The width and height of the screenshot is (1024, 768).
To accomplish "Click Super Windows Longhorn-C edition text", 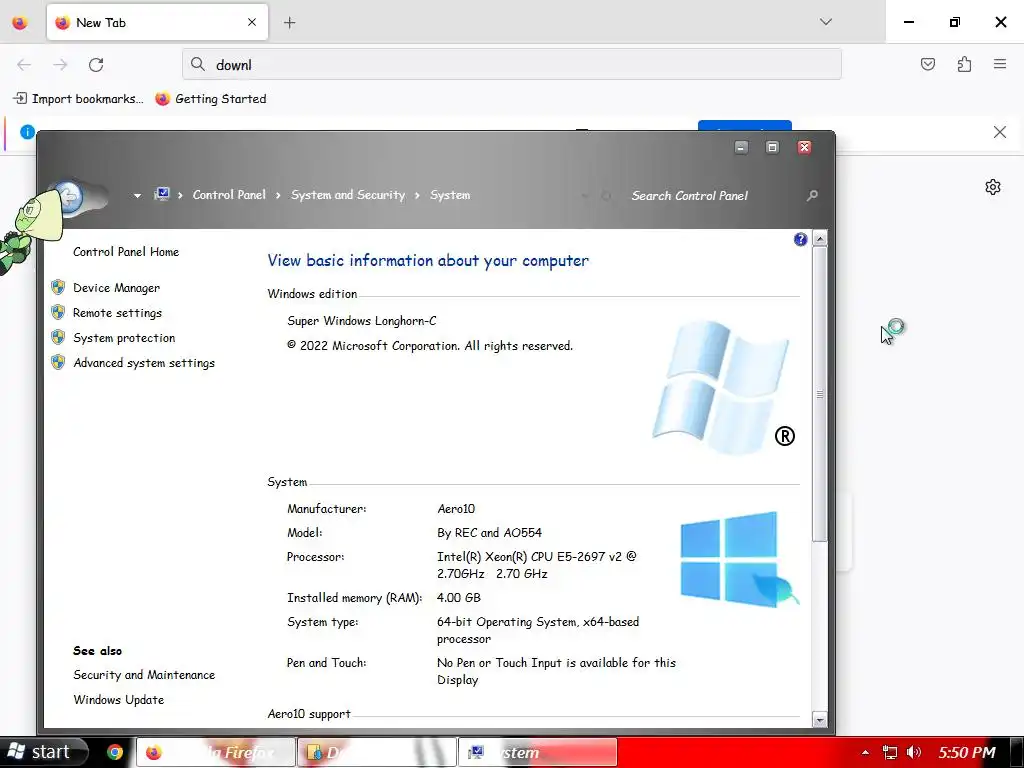I will (x=362, y=321).
